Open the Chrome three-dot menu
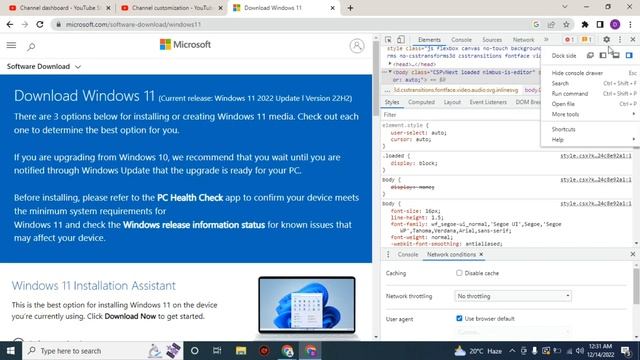The image size is (640, 360). tap(631, 24)
